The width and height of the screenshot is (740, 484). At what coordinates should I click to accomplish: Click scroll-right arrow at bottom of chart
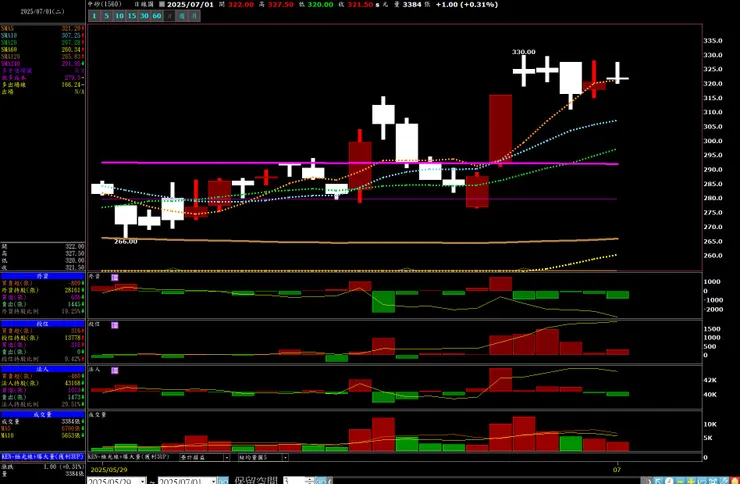point(649,481)
